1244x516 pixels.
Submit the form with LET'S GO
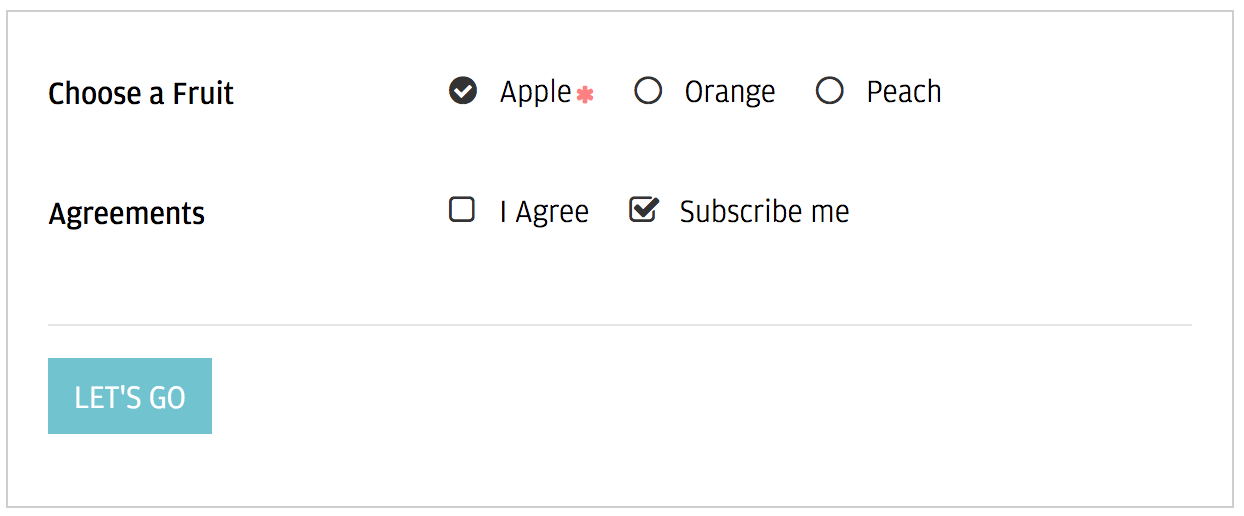[x=130, y=396]
